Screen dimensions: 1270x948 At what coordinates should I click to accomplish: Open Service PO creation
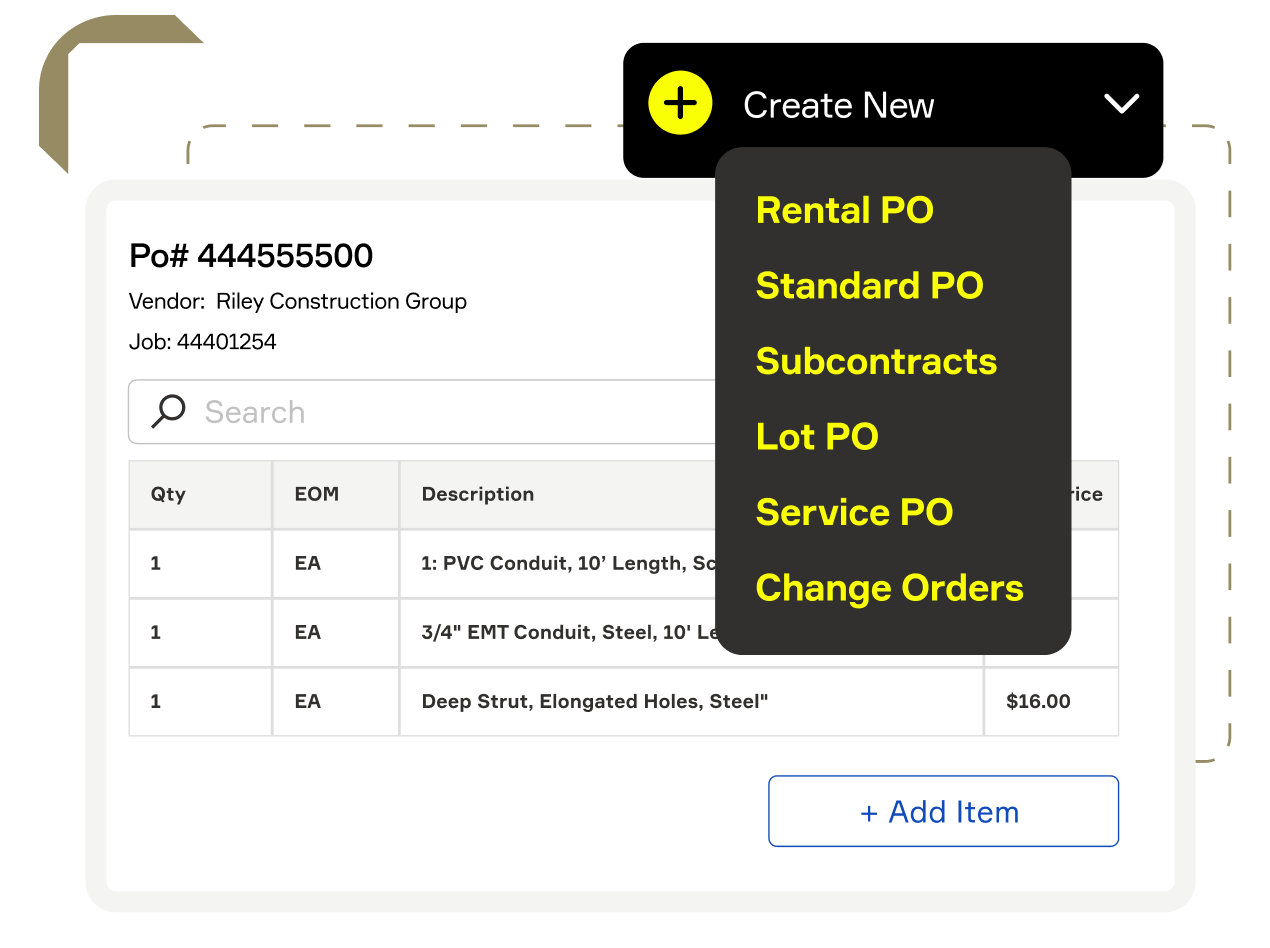coord(855,512)
